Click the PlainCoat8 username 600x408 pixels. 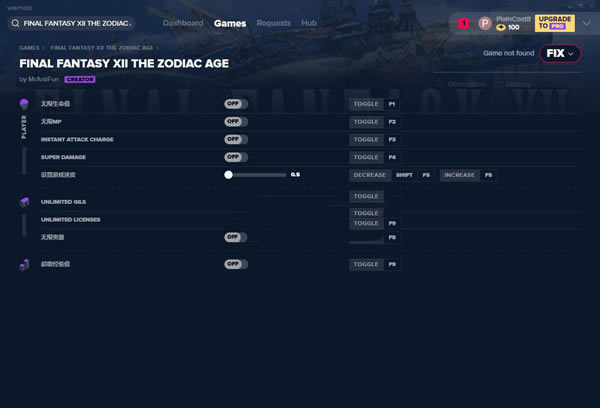[x=513, y=19]
